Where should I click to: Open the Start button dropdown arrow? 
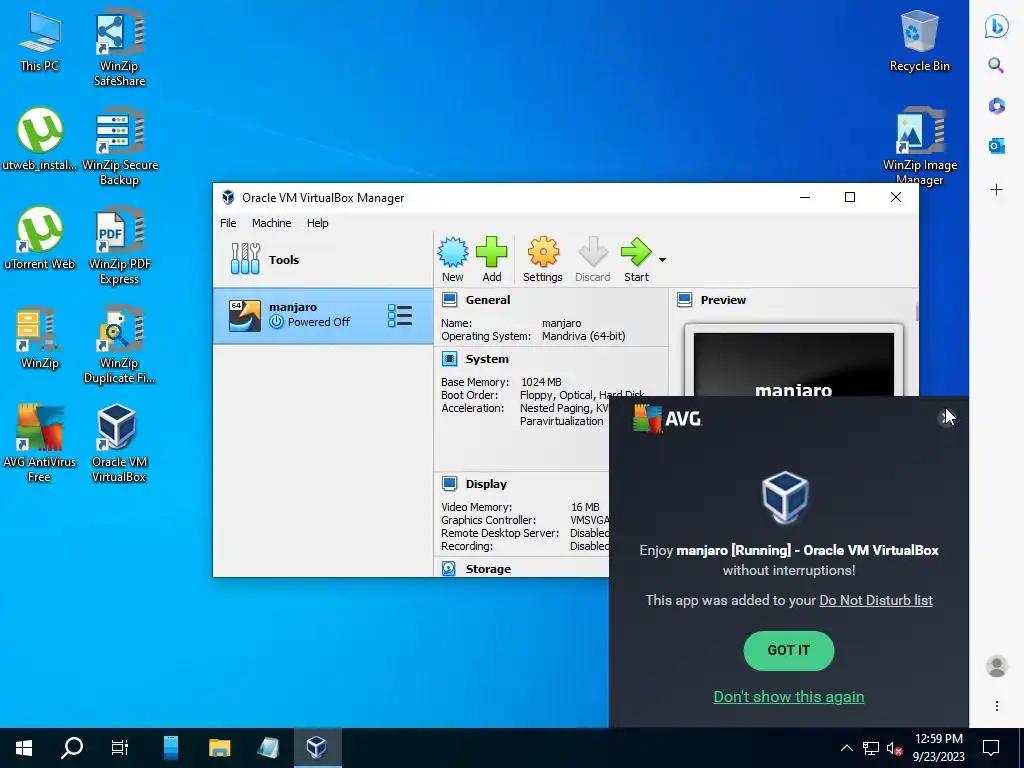662,260
